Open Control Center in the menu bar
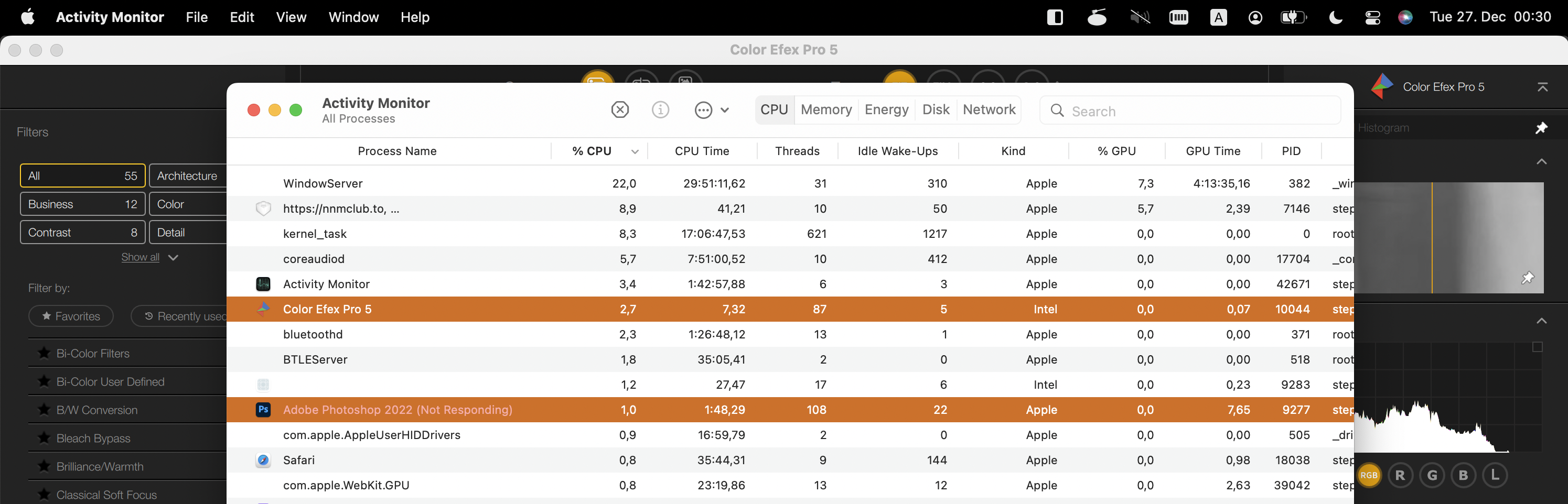 click(1372, 17)
